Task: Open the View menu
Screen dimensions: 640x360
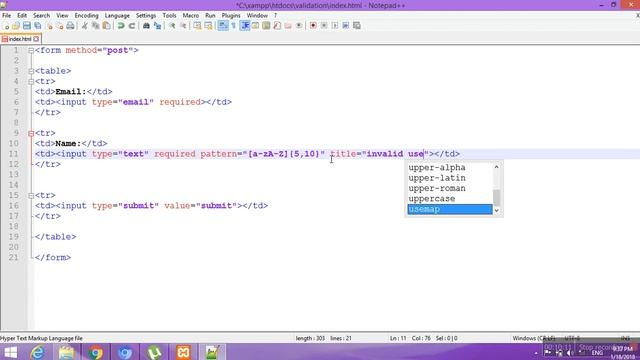Action: point(62,16)
